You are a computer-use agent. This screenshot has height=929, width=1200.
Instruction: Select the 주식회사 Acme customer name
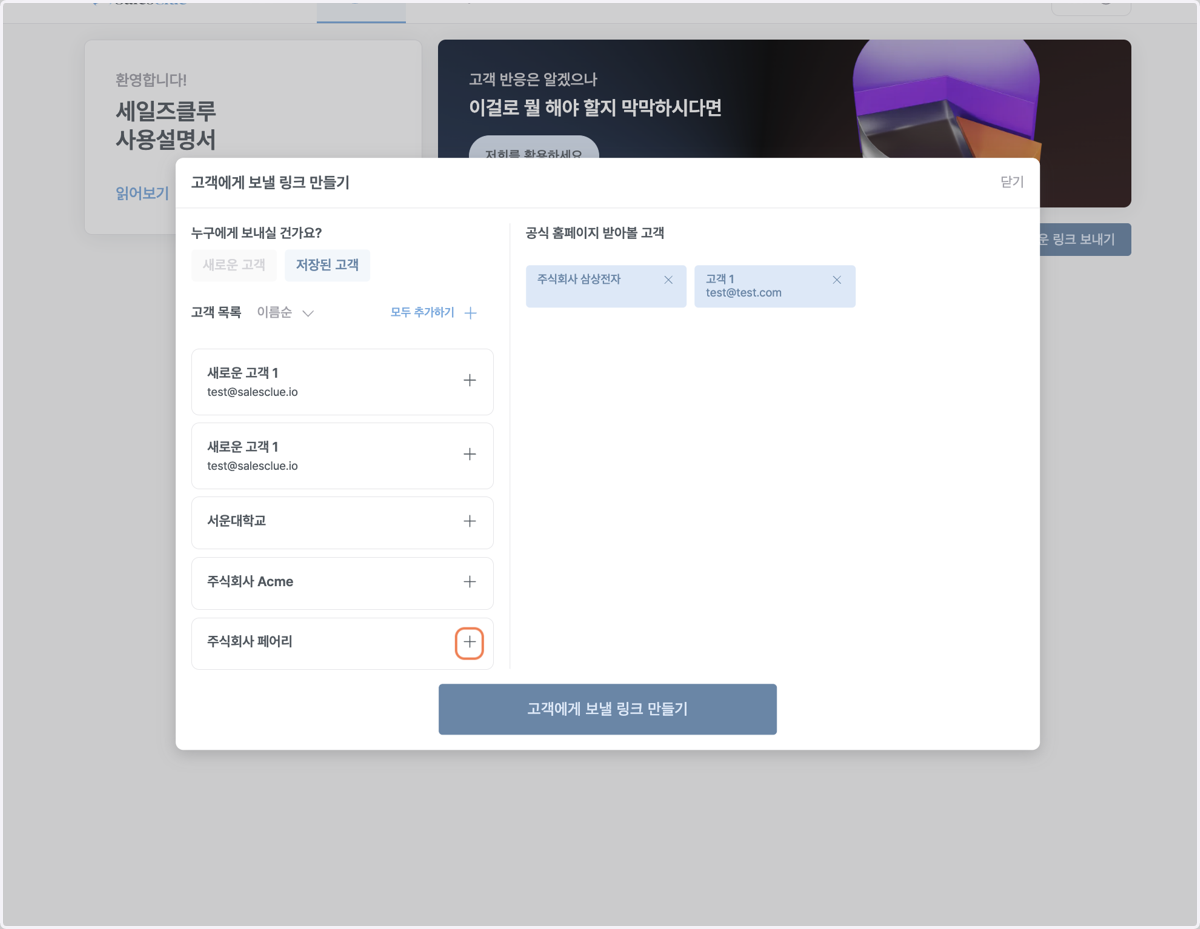pyautogui.click(x=250, y=581)
